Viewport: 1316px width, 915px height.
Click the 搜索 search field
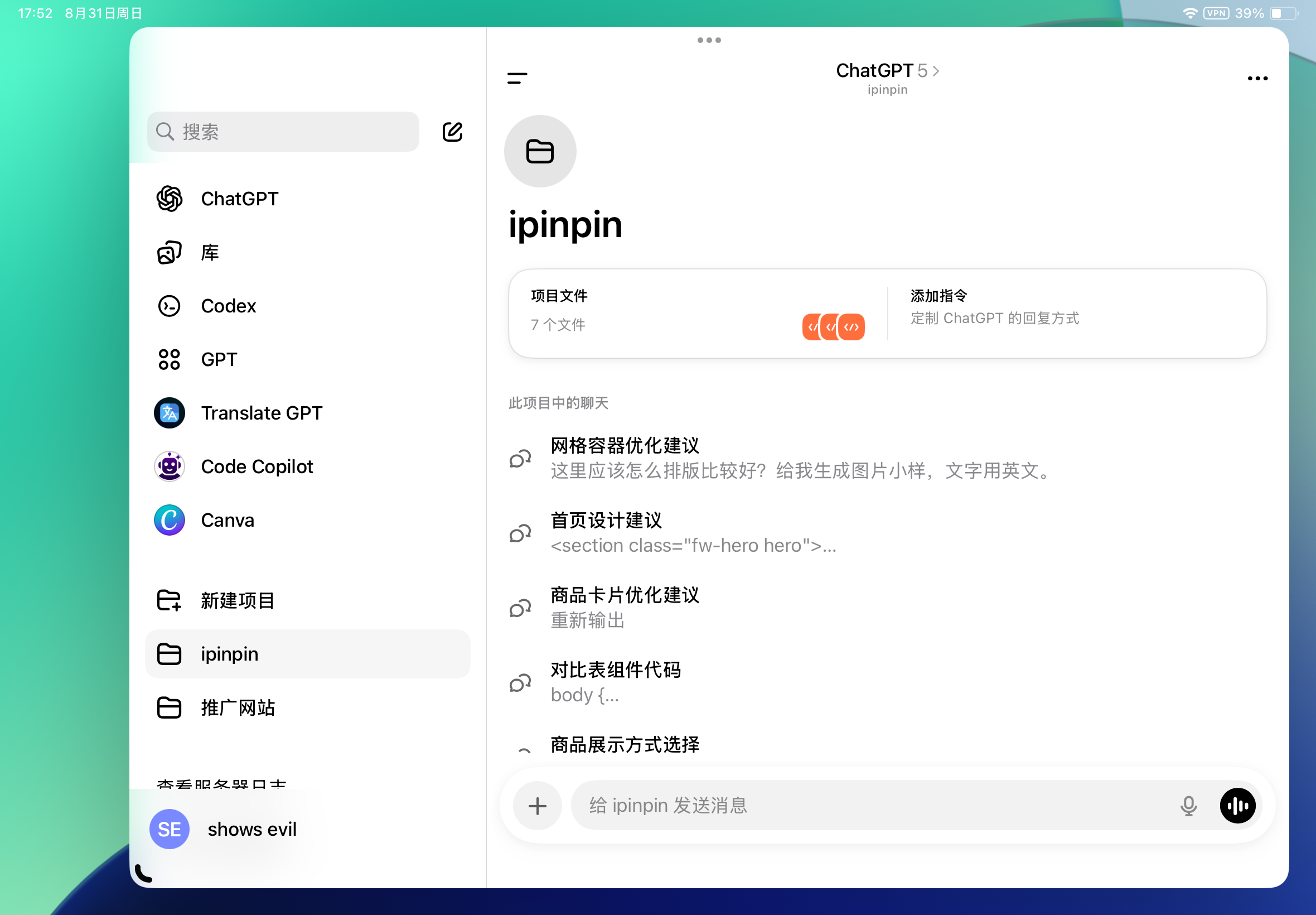click(x=283, y=132)
